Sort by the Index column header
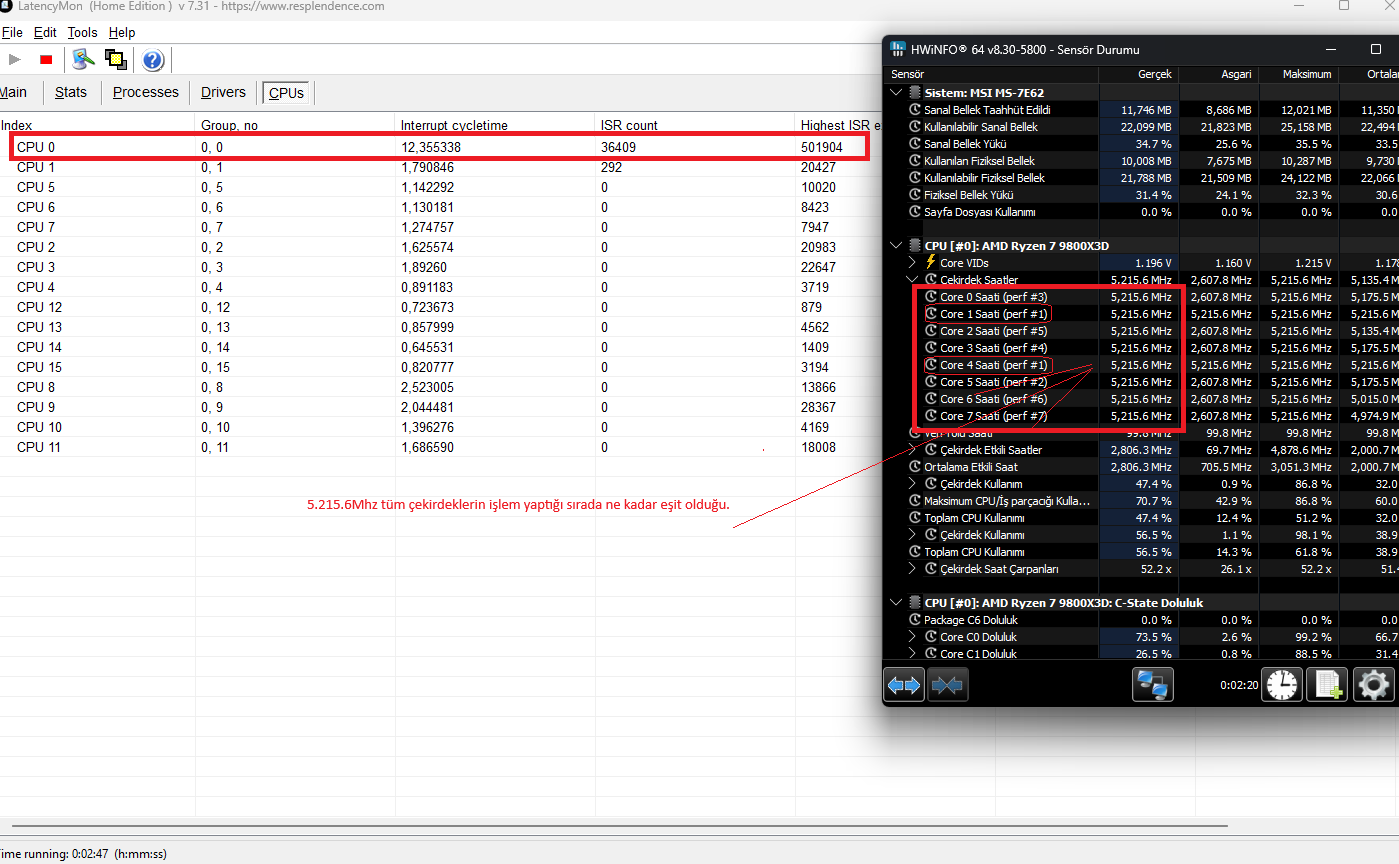Viewport: 1399px width, 864px height. (x=97, y=125)
